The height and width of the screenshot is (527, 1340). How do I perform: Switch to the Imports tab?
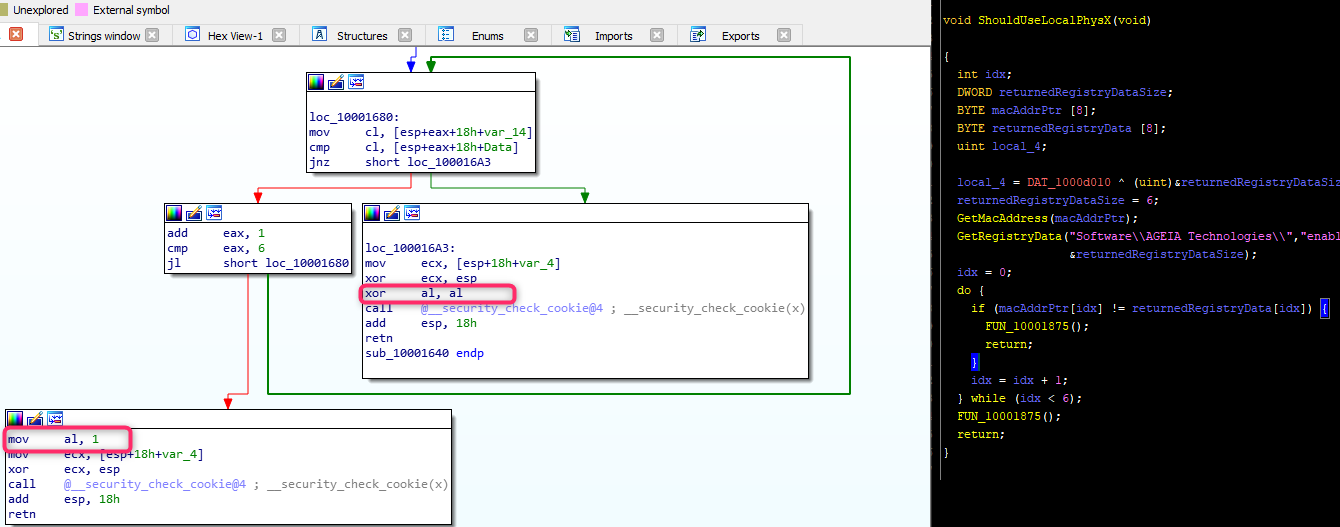613,36
